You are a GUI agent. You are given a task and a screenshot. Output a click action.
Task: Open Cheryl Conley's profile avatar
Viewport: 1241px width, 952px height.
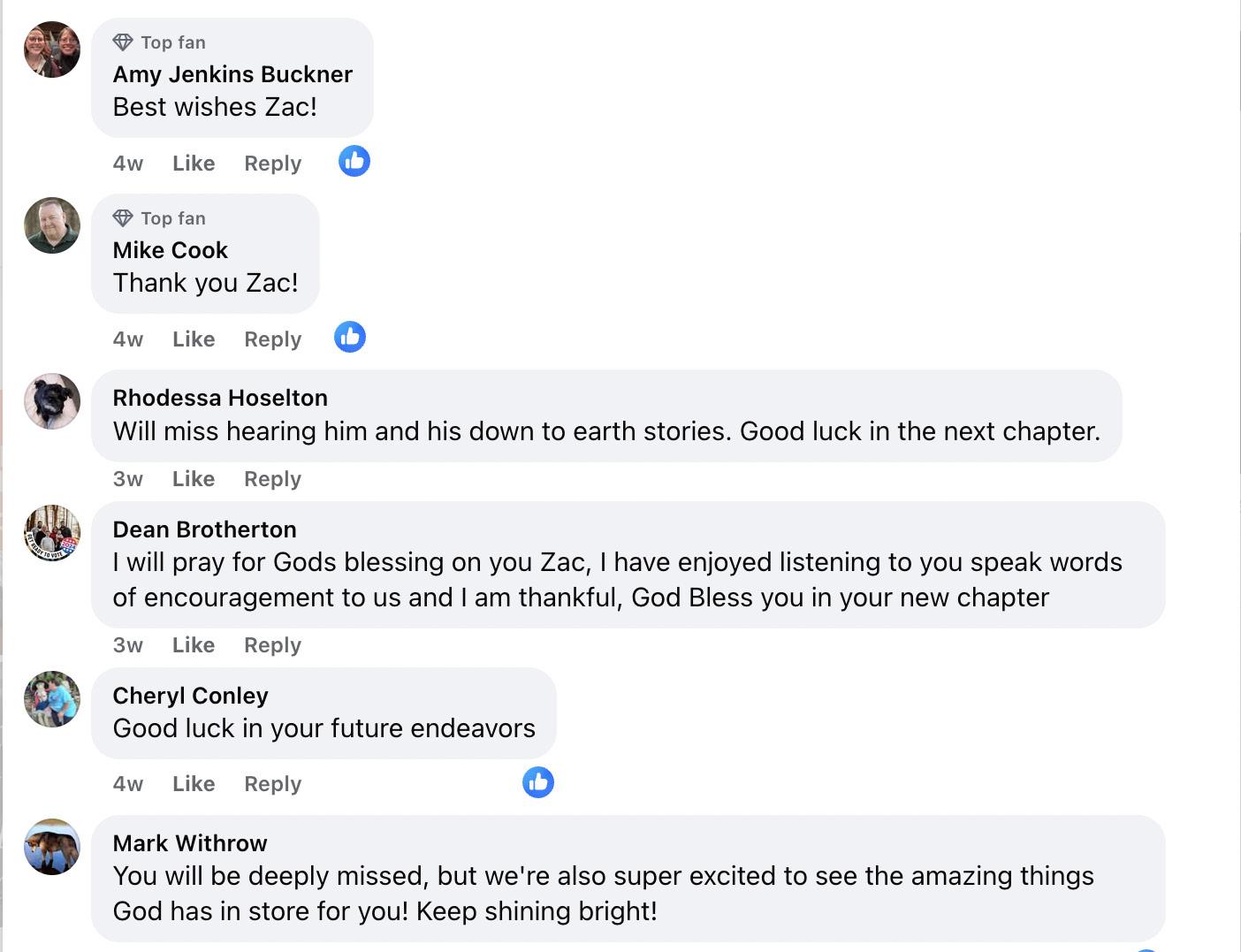click(52, 699)
